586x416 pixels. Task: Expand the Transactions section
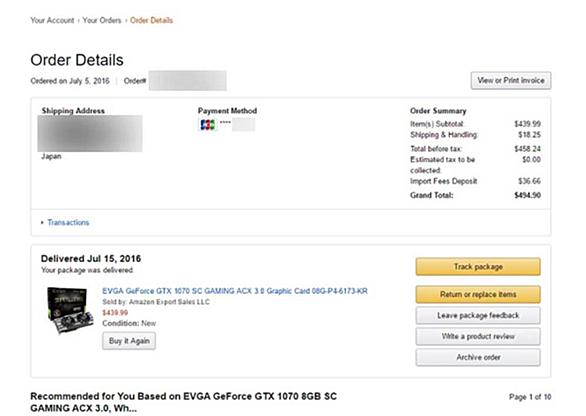click(68, 222)
